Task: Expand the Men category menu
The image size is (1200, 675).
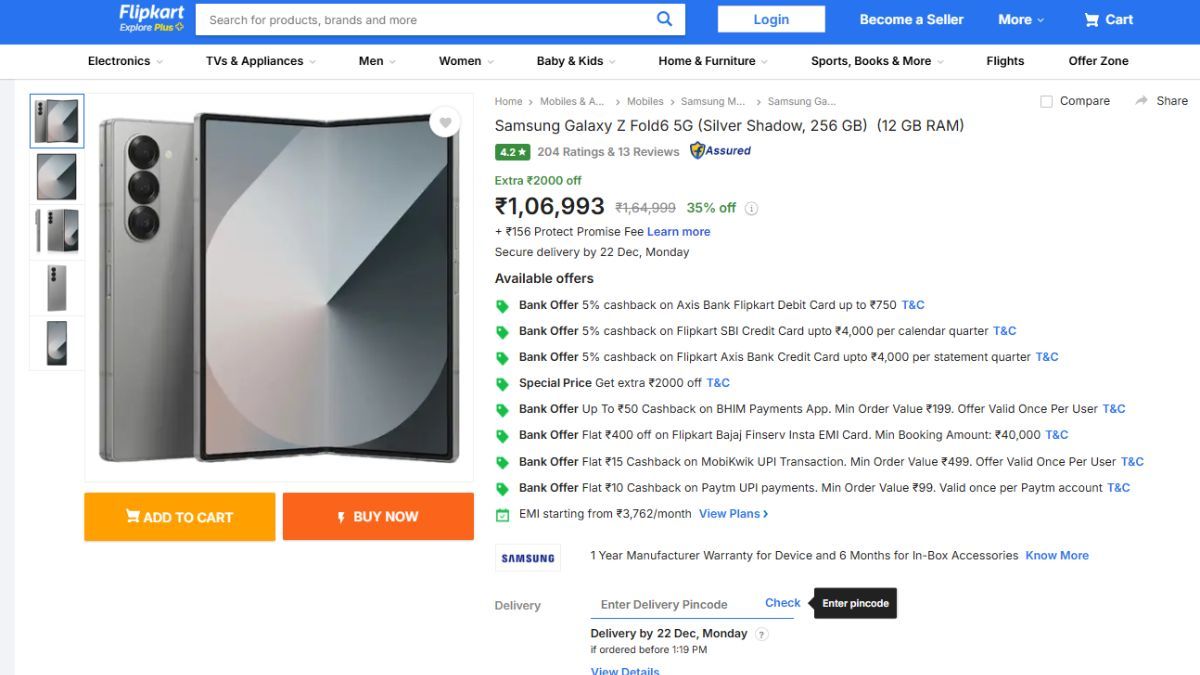Action: 377,61
